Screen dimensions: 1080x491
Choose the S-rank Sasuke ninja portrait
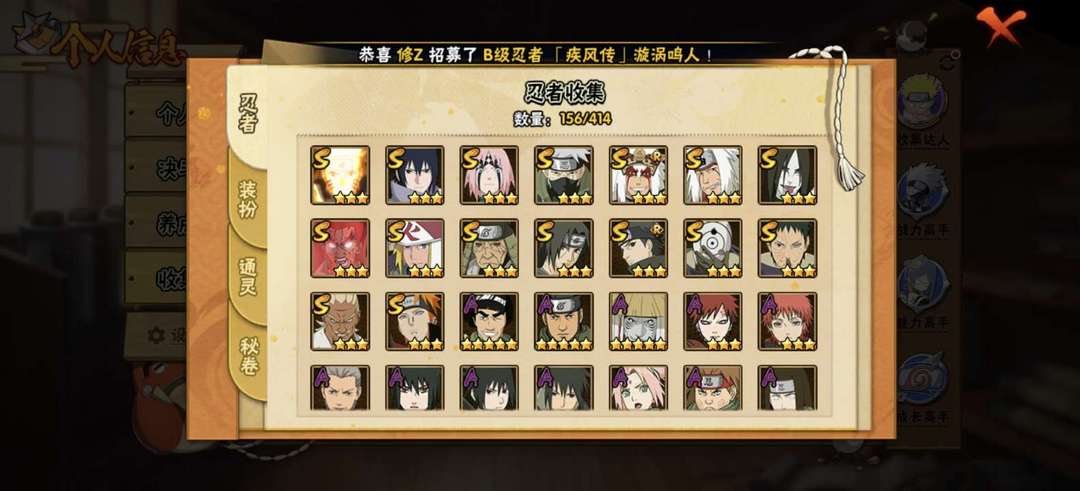coord(415,175)
